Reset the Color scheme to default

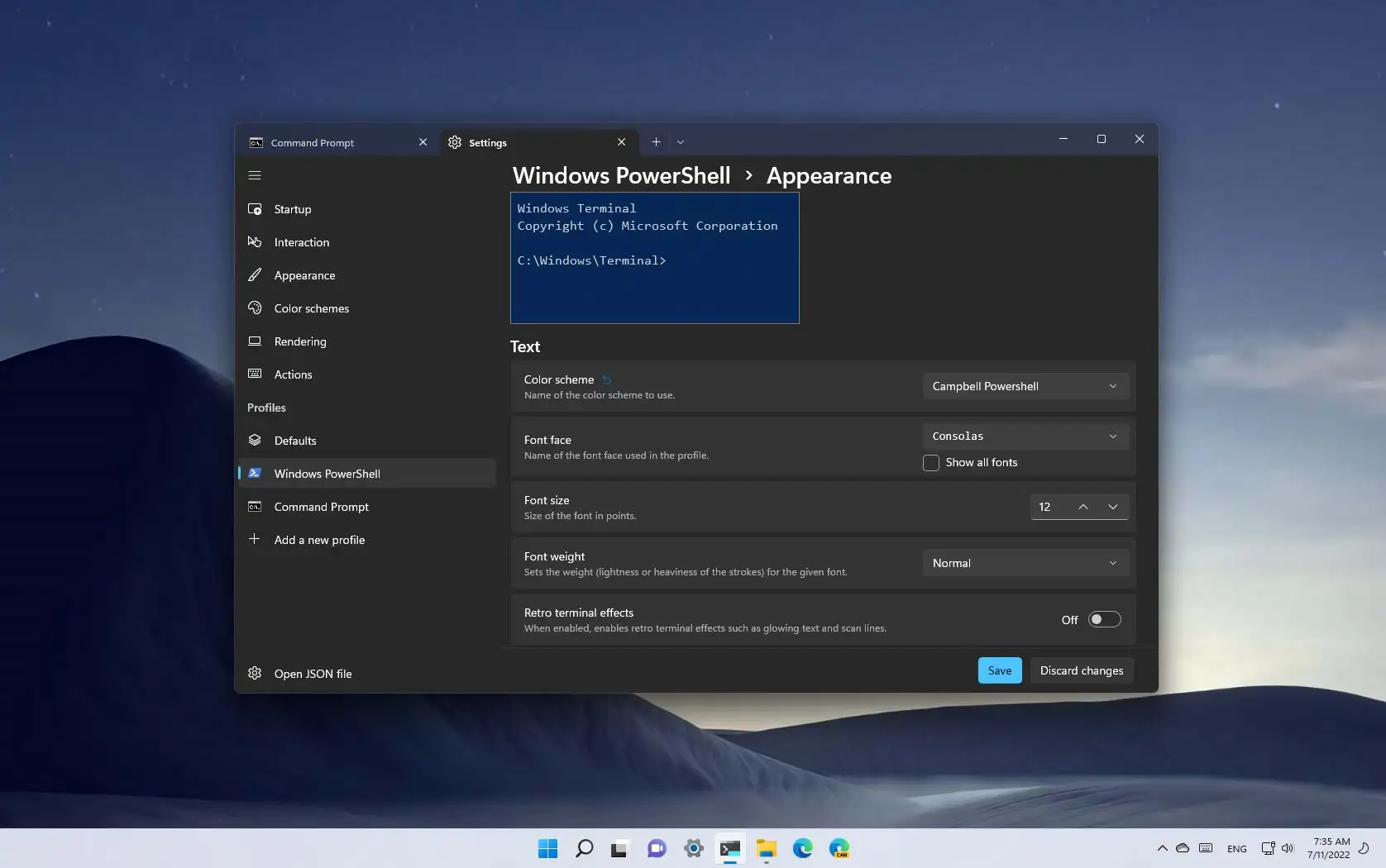(x=606, y=379)
